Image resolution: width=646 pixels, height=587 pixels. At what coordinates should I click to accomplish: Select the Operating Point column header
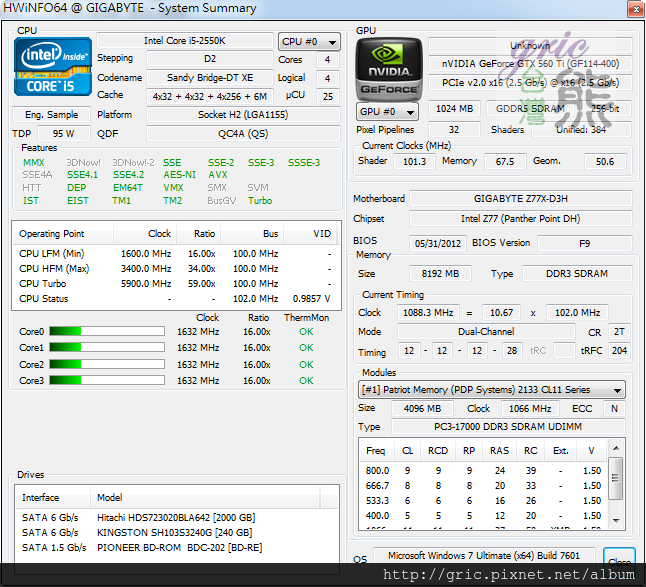click(x=63, y=234)
